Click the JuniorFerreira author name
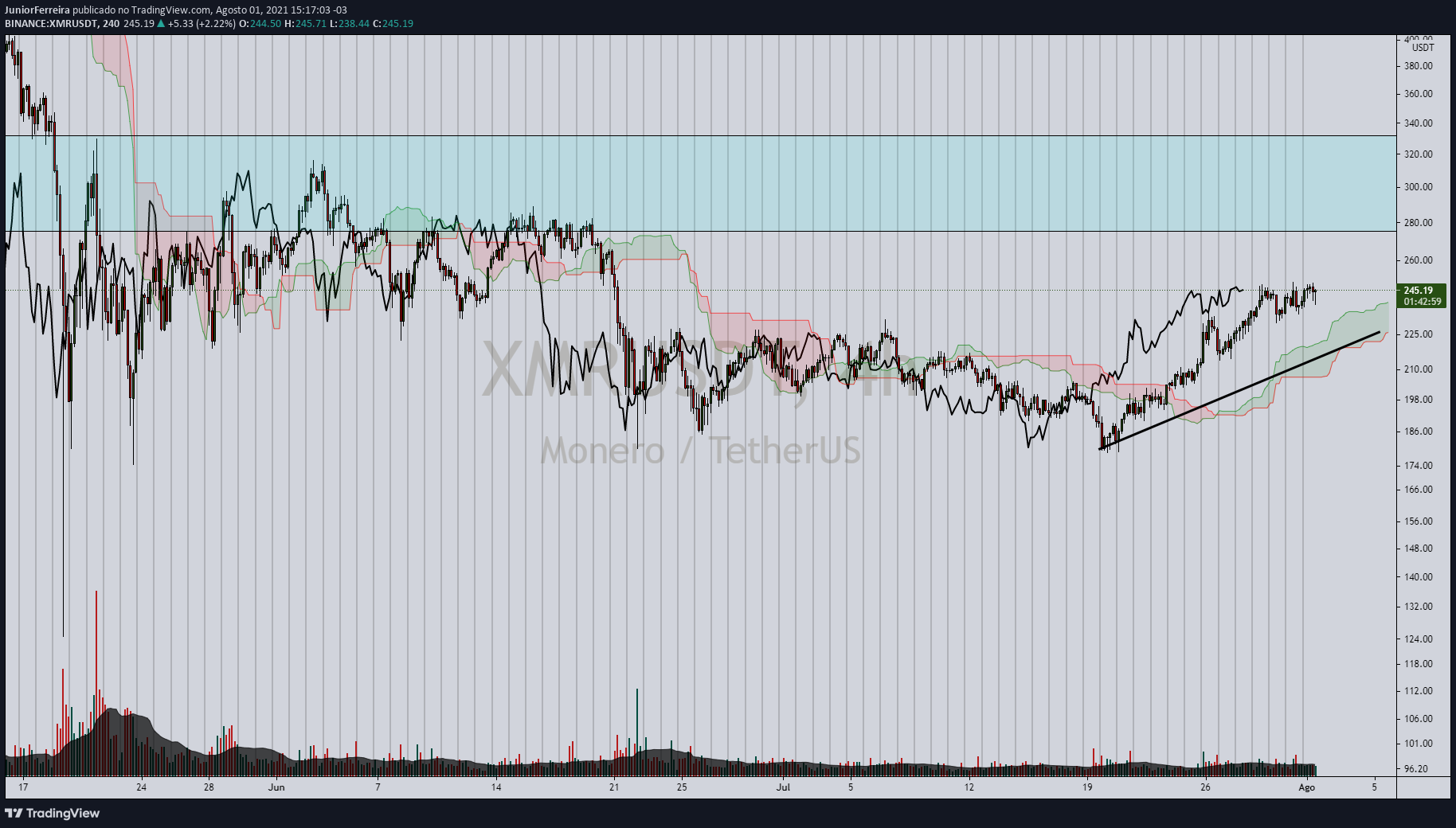This screenshot has width=1456, height=828. (x=37, y=10)
